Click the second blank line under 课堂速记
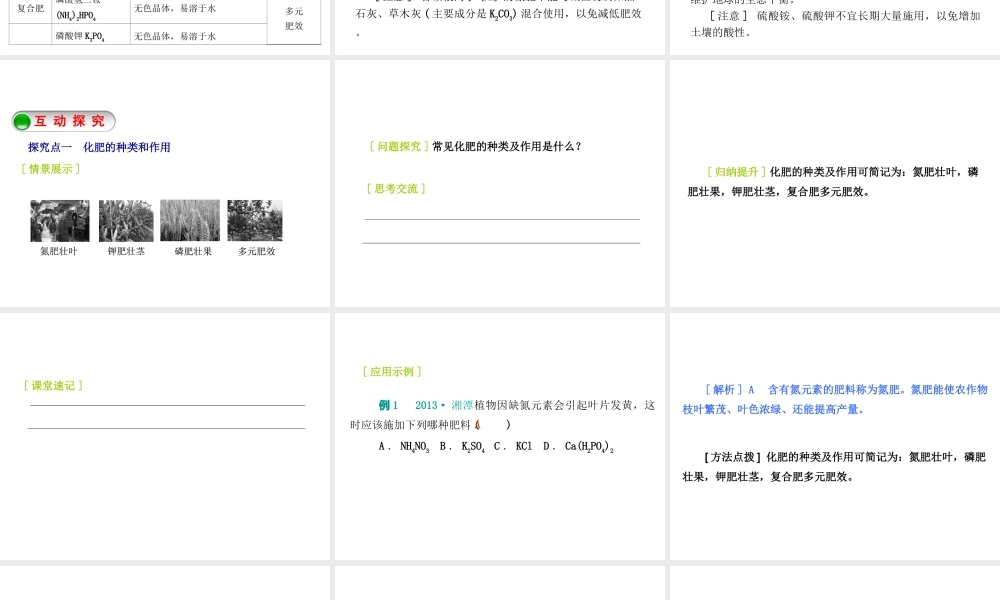Image resolution: width=1000 pixels, height=600 pixels. click(x=166, y=428)
